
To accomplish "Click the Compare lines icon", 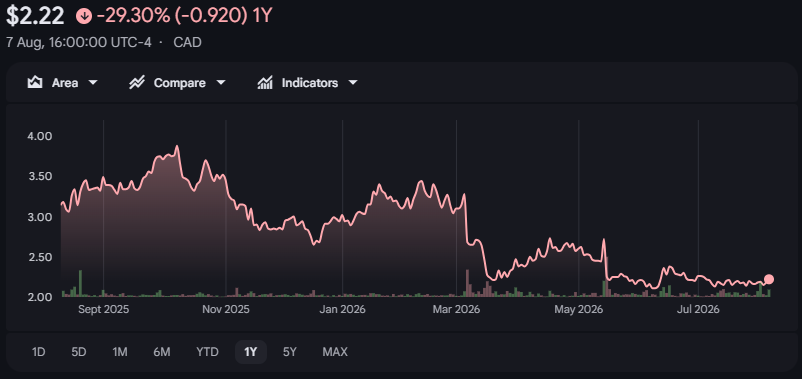I will tap(137, 82).
